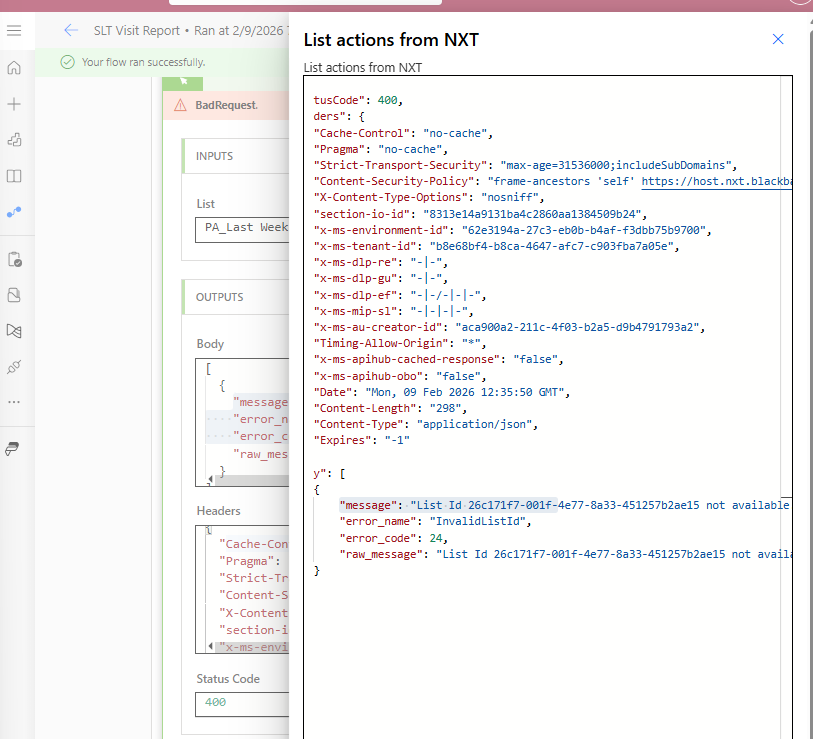Viewport: 813px width, 739px height.
Task: Click the Status Code 400 field
Action: [242, 704]
